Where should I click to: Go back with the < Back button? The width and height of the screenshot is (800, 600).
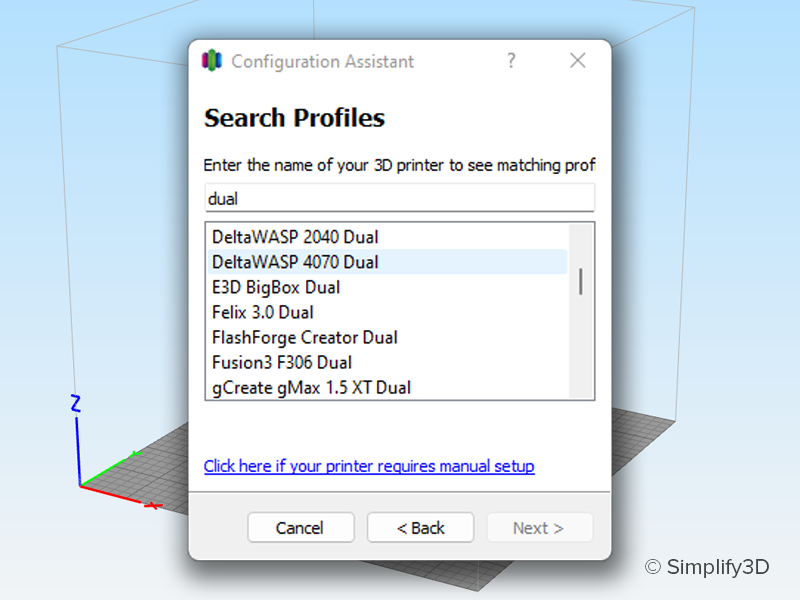420,528
